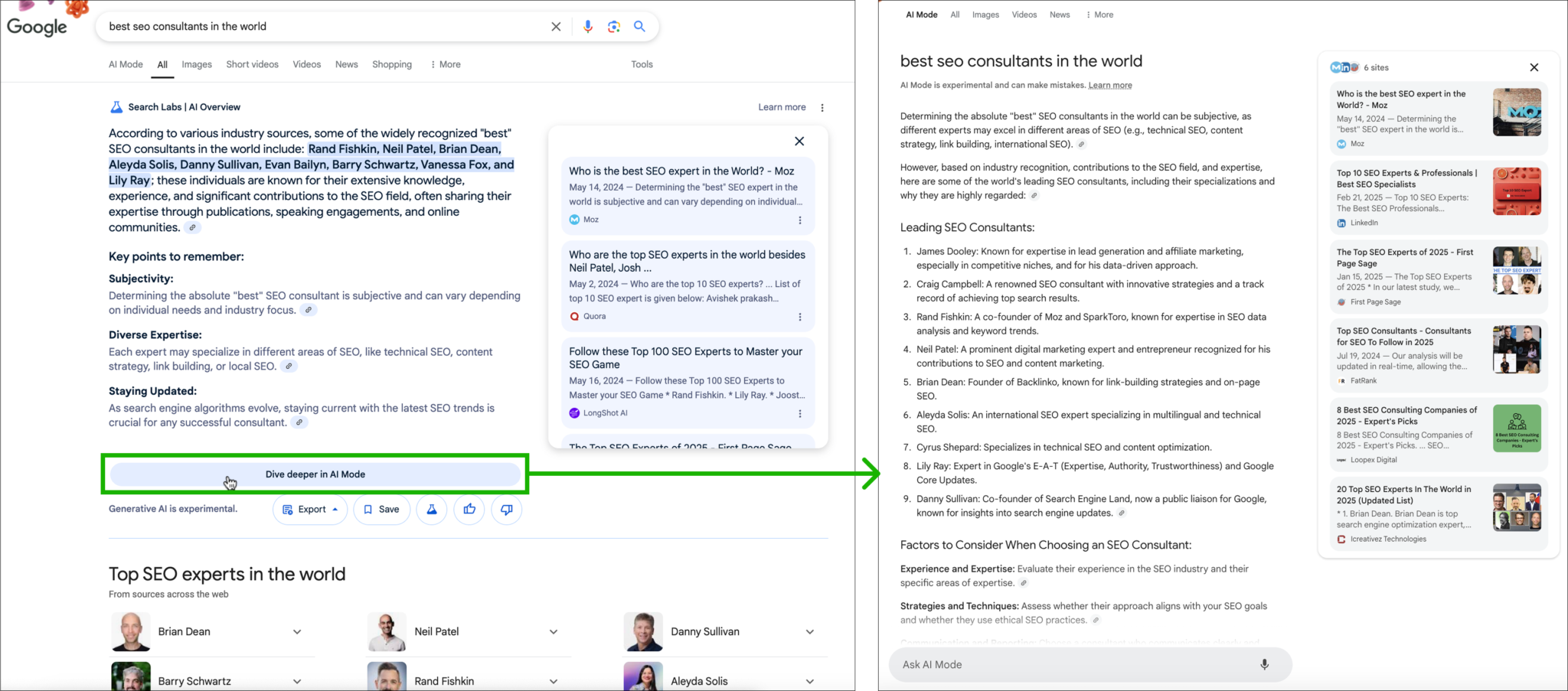Click the magnifying glass search icon
The width and height of the screenshot is (1568, 691).
639,27
